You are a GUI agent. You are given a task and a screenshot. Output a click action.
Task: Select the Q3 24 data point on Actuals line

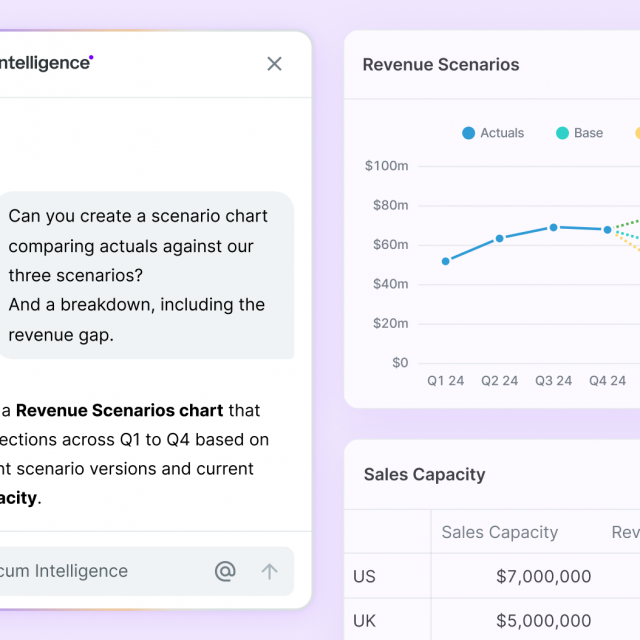pyautogui.click(x=553, y=227)
